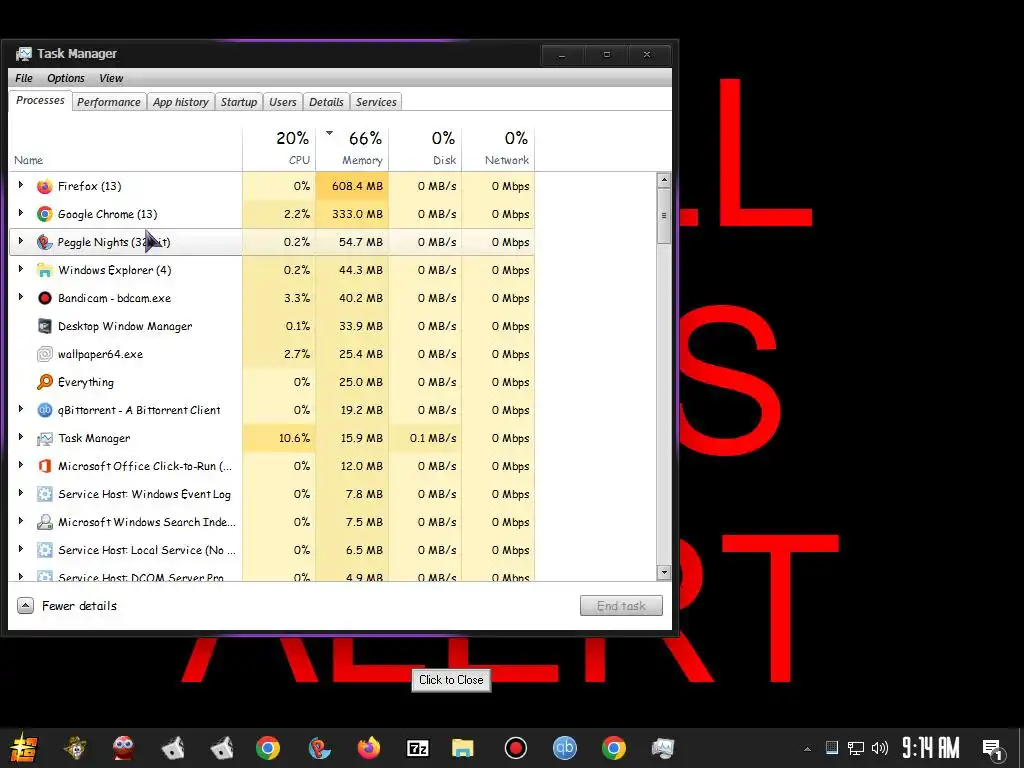1024x768 pixels.
Task: Click the 10.6% CPU cell
Action: (x=279, y=438)
